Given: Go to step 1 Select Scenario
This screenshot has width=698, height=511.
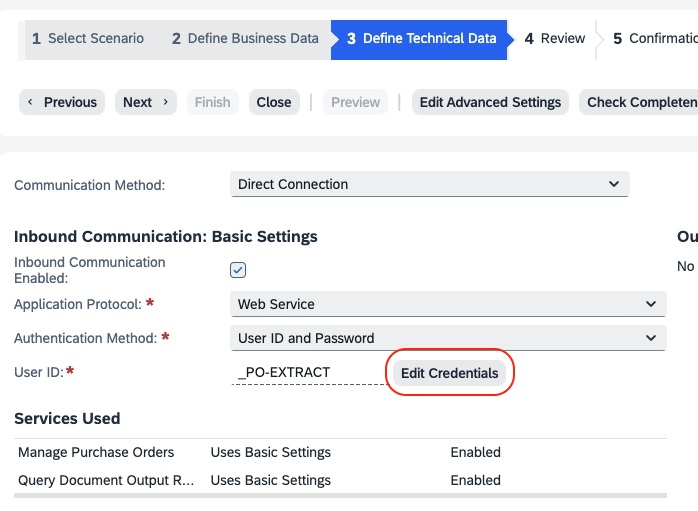Looking at the screenshot, I should (88, 39).
